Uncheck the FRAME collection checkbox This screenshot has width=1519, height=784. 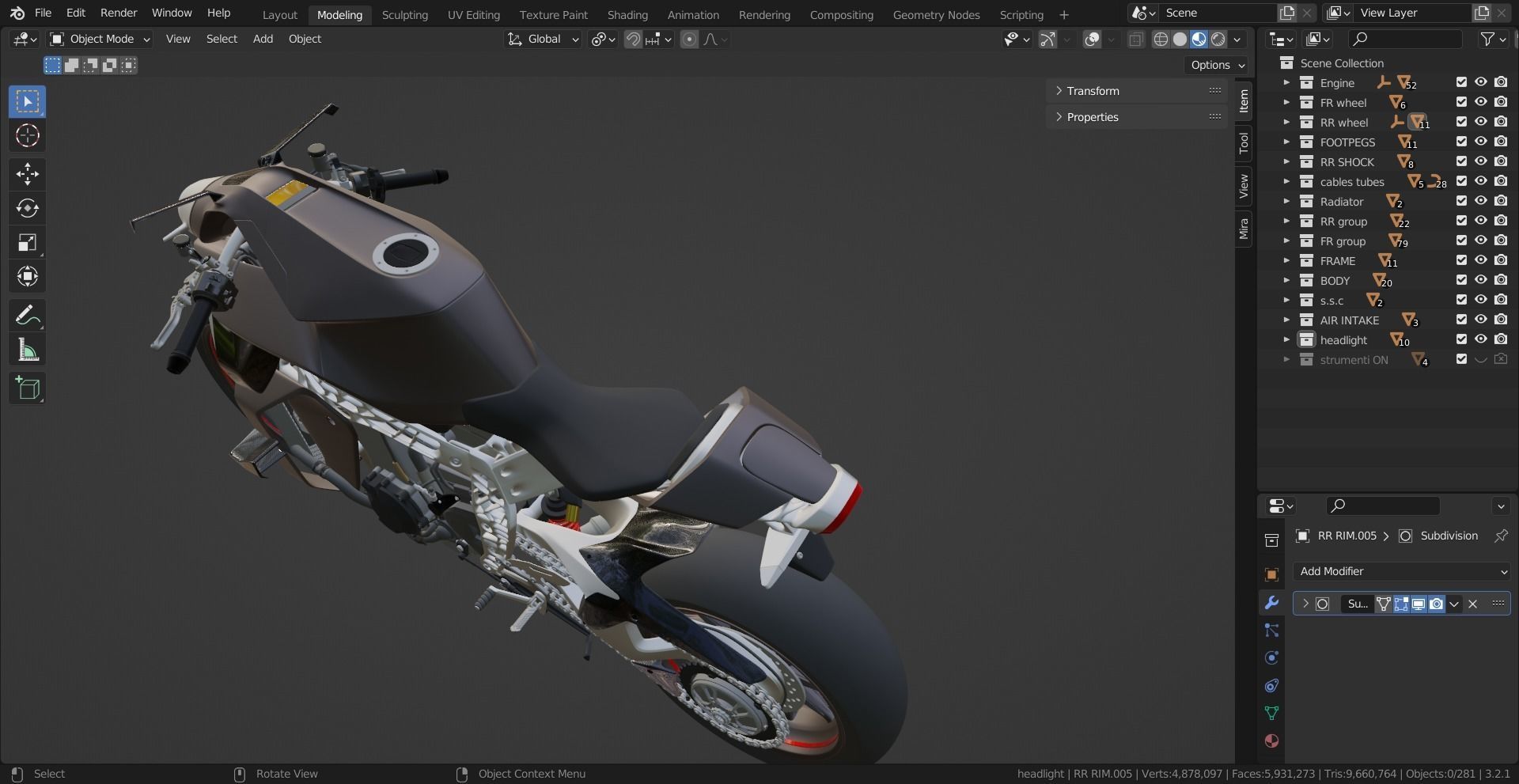point(1461,260)
